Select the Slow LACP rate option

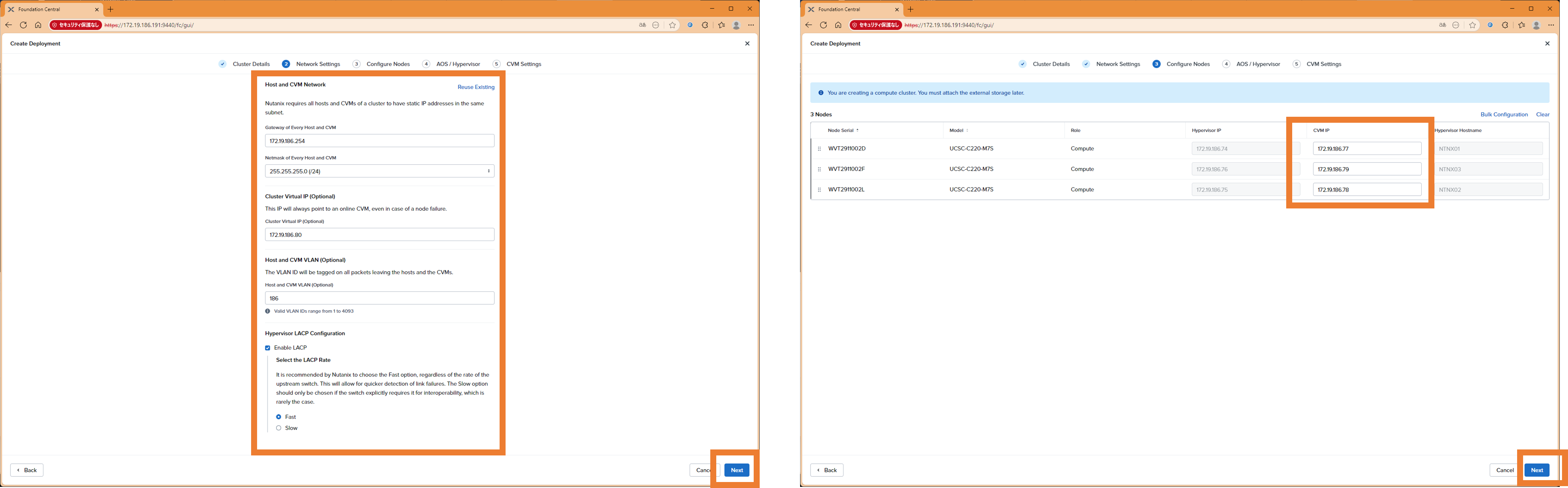click(279, 428)
